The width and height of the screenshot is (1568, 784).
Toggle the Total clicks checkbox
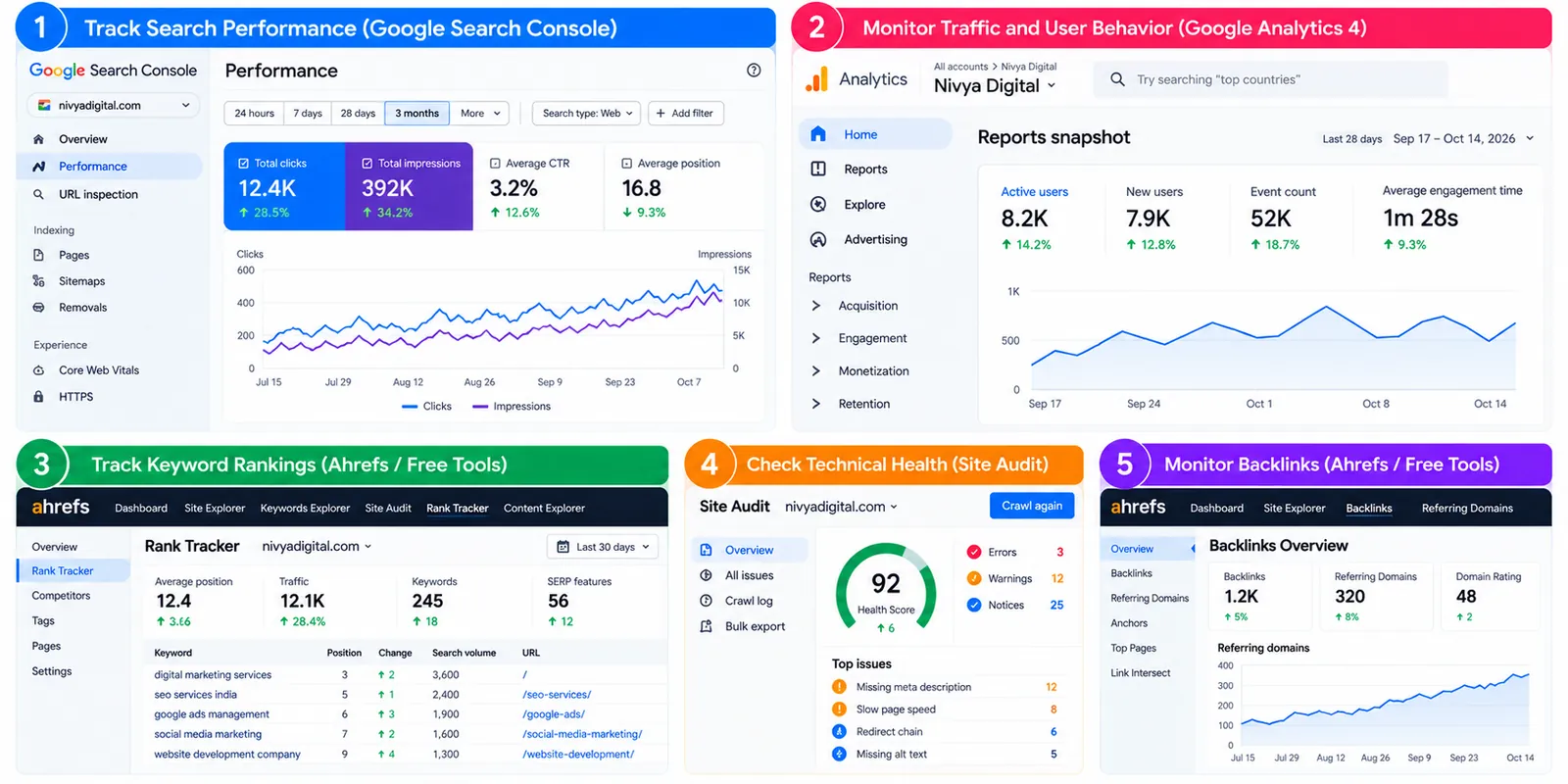pyautogui.click(x=243, y=164)
